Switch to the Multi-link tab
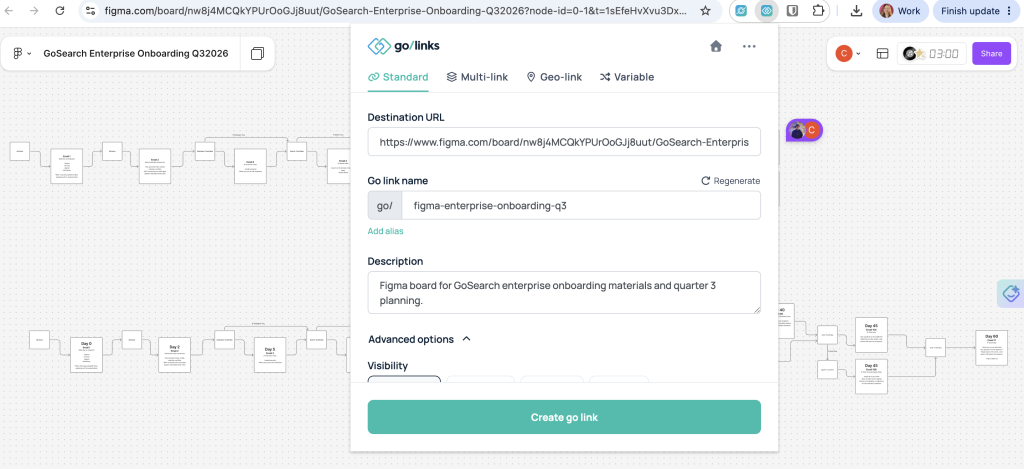This screenshot has height=469, width=1024. [x=477, y=77]
